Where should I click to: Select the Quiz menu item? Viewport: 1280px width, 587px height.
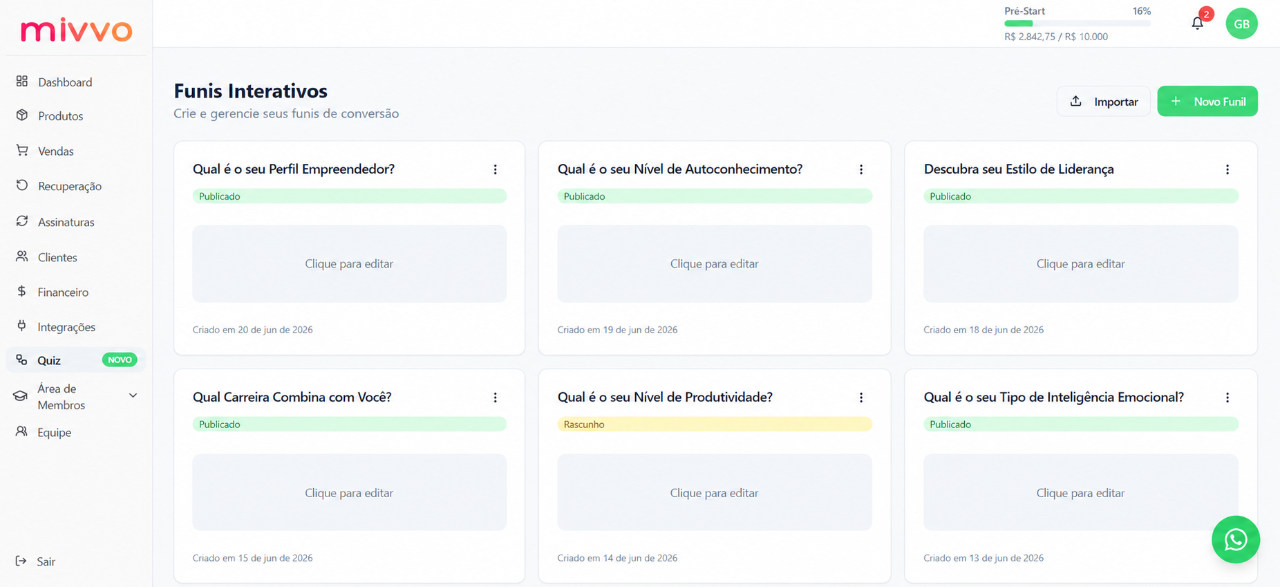click(76, 360)
